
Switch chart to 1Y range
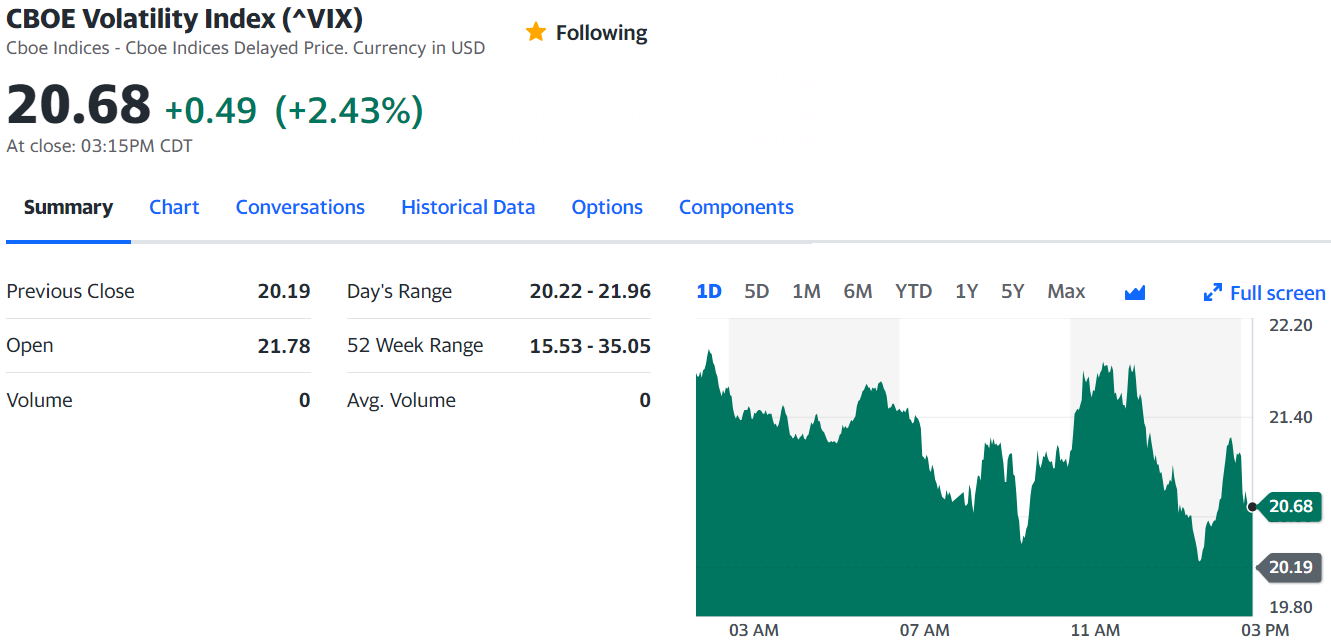pyautogui.click(x=966, y=291)
